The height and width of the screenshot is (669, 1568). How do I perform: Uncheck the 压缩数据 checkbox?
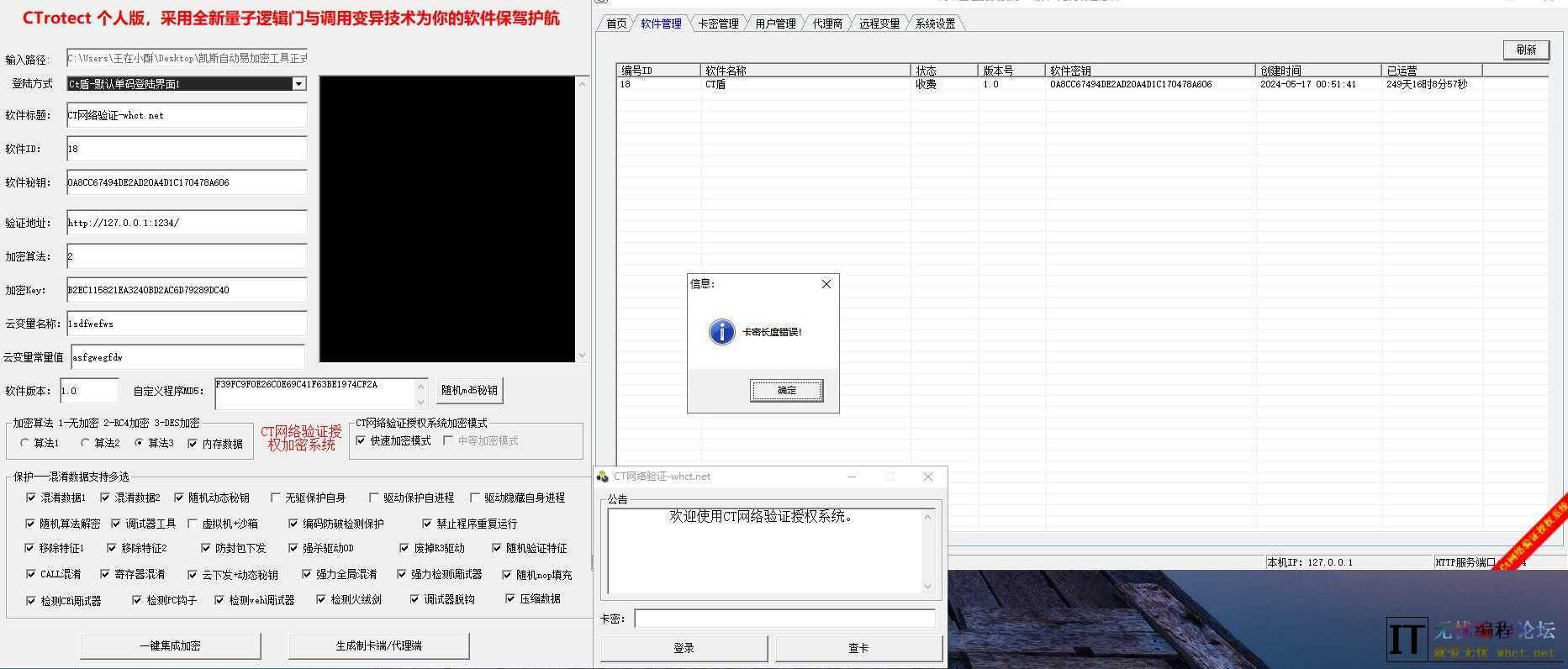tap(509, 598)
